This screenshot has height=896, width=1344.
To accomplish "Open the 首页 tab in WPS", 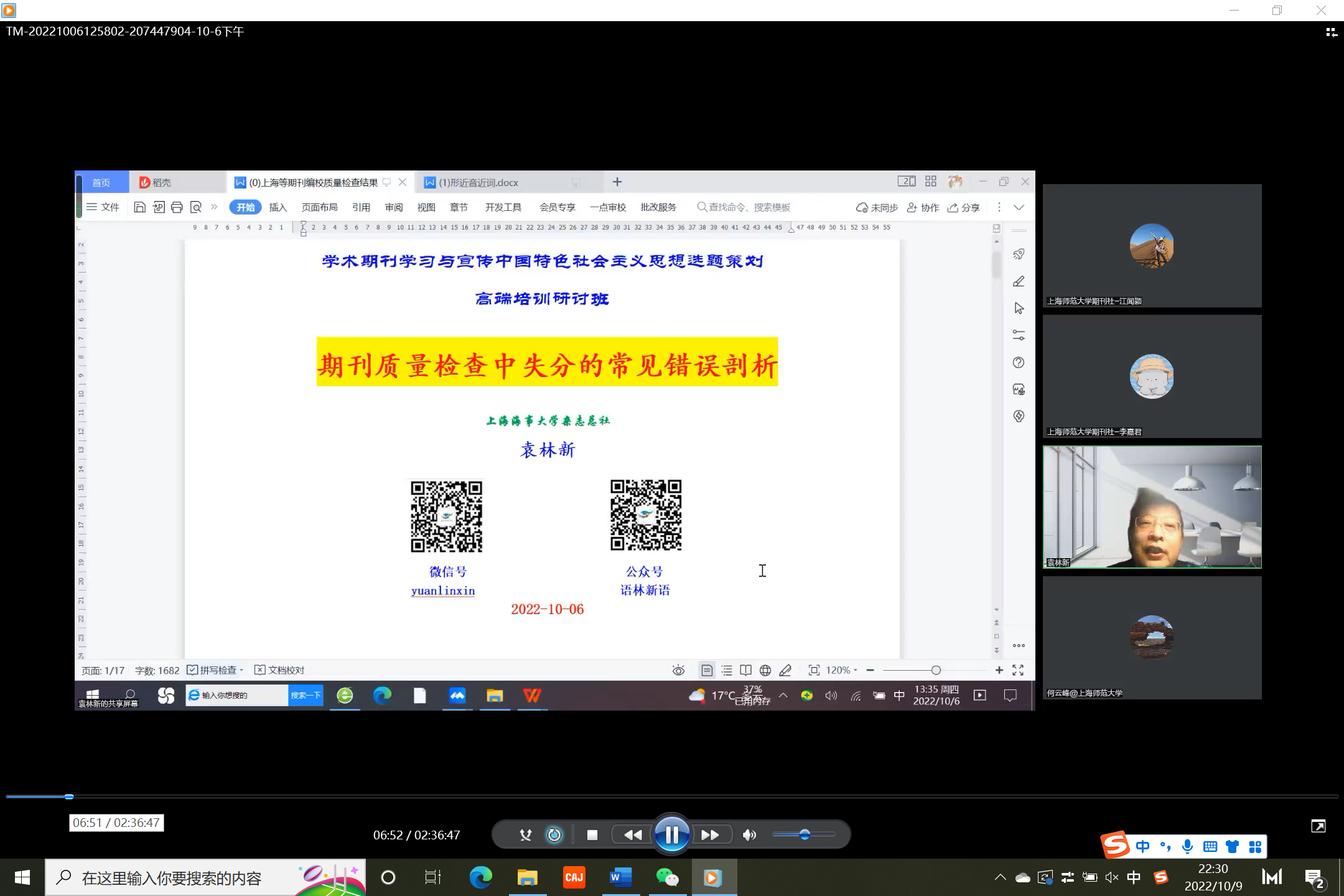I will pos(101,182).
